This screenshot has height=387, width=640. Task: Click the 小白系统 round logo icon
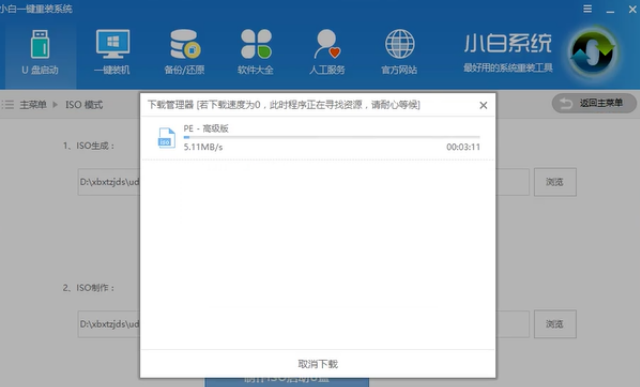593,53
